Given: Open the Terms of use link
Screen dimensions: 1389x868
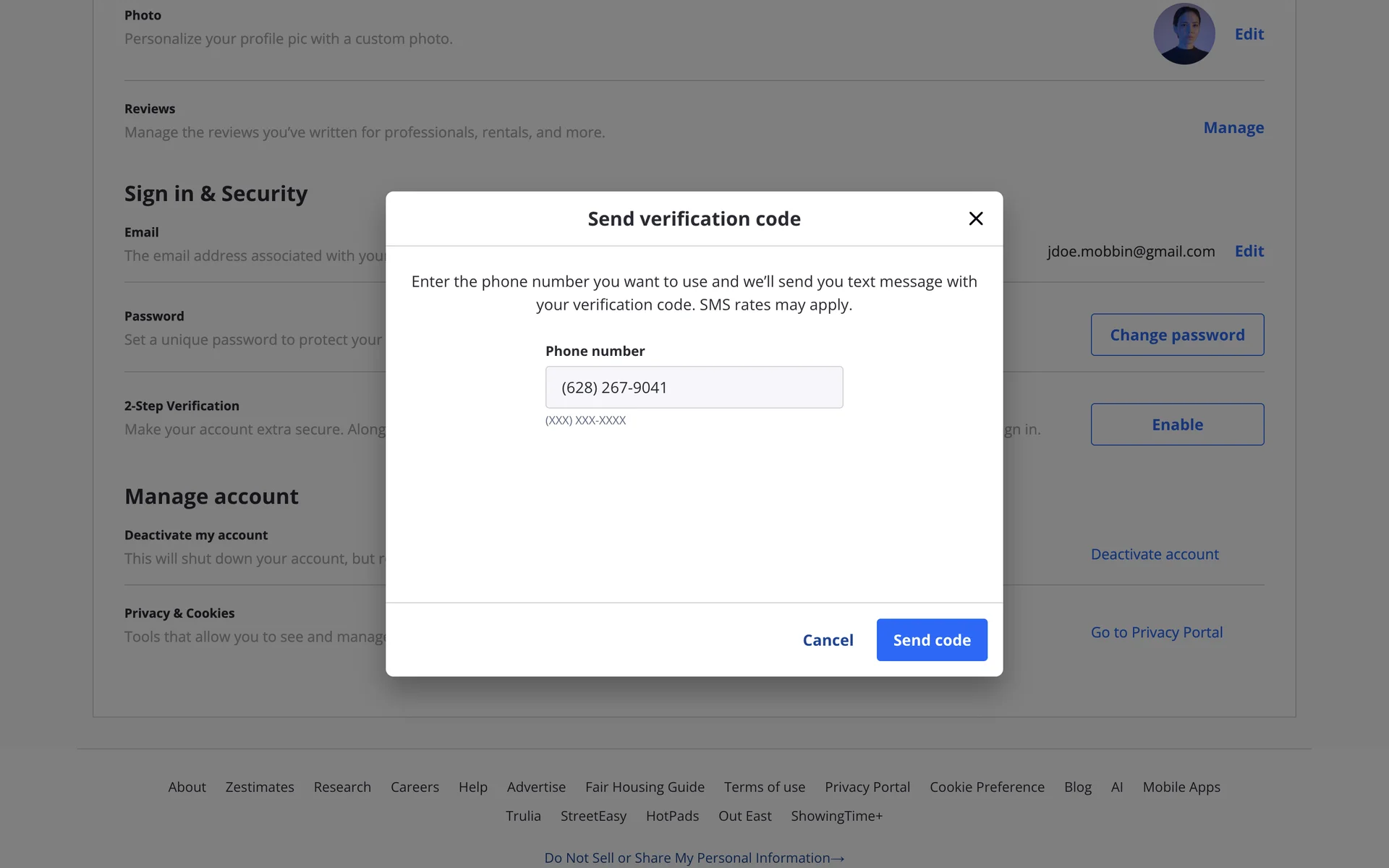Looking at the screenshot, I should [x=764, y=787].
